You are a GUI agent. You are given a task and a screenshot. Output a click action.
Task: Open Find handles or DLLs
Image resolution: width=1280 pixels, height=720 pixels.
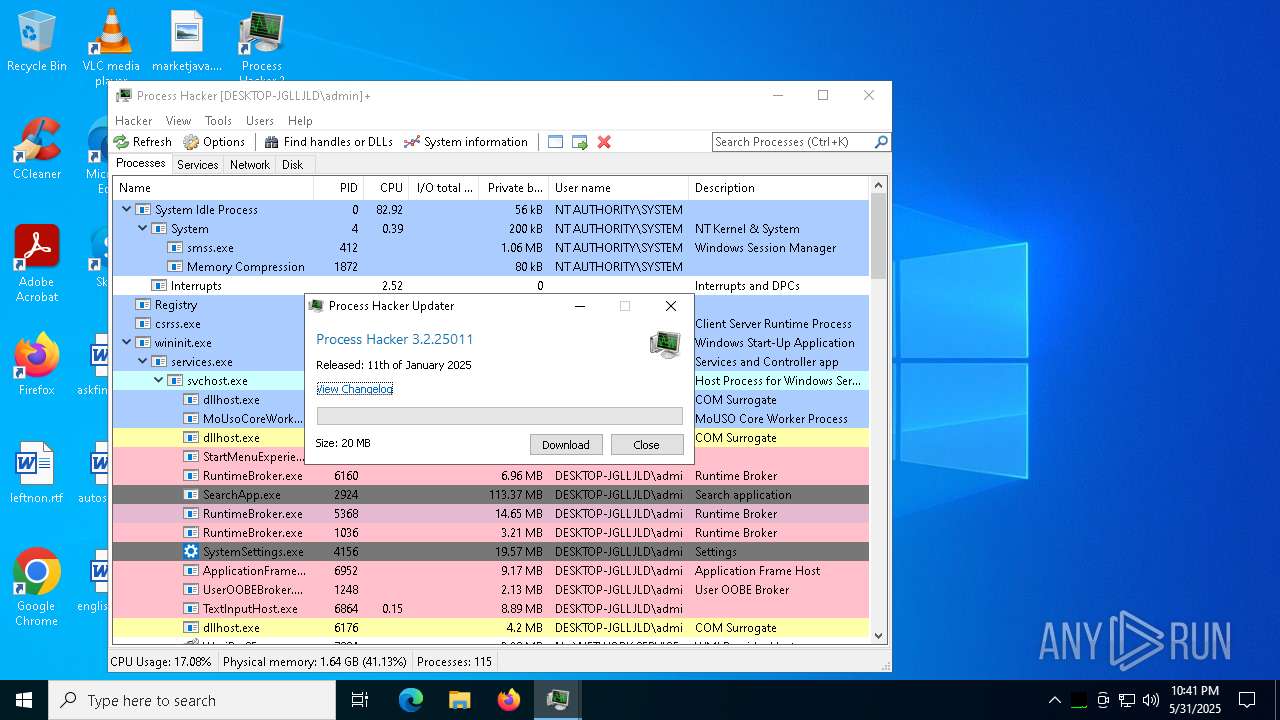pos(328,142)
